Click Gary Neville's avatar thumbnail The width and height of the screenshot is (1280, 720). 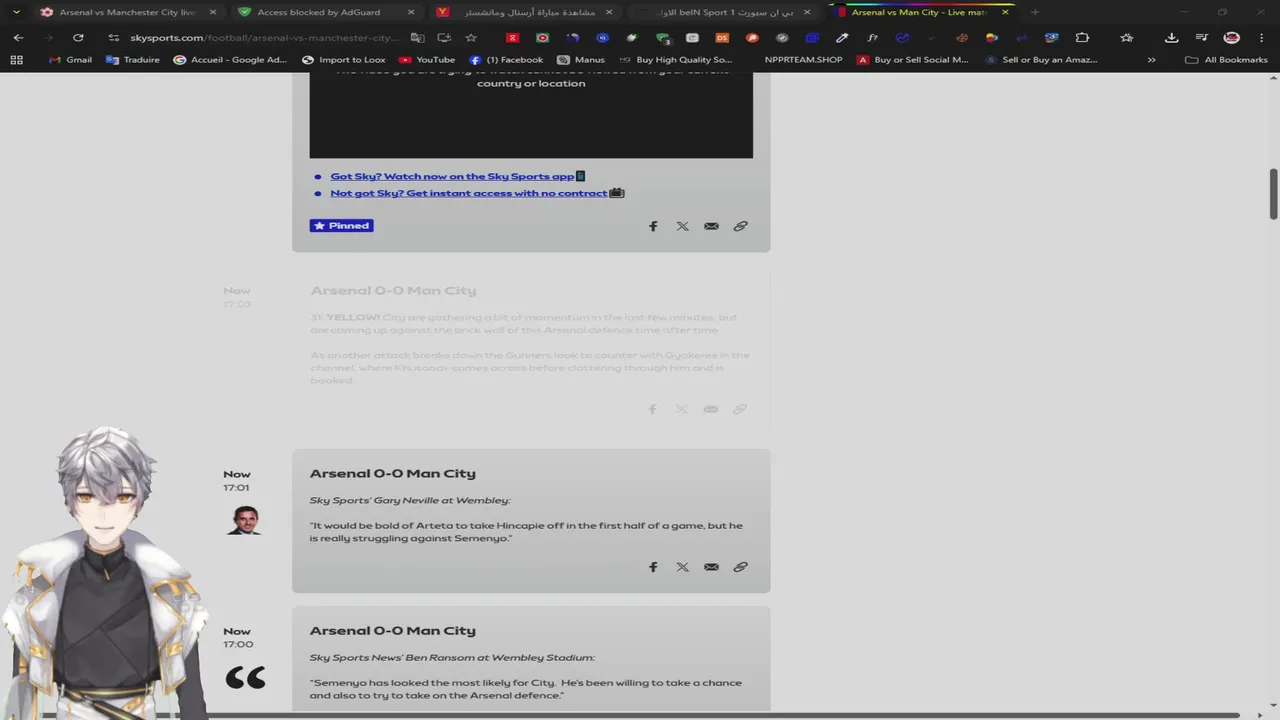click(245, 520)
